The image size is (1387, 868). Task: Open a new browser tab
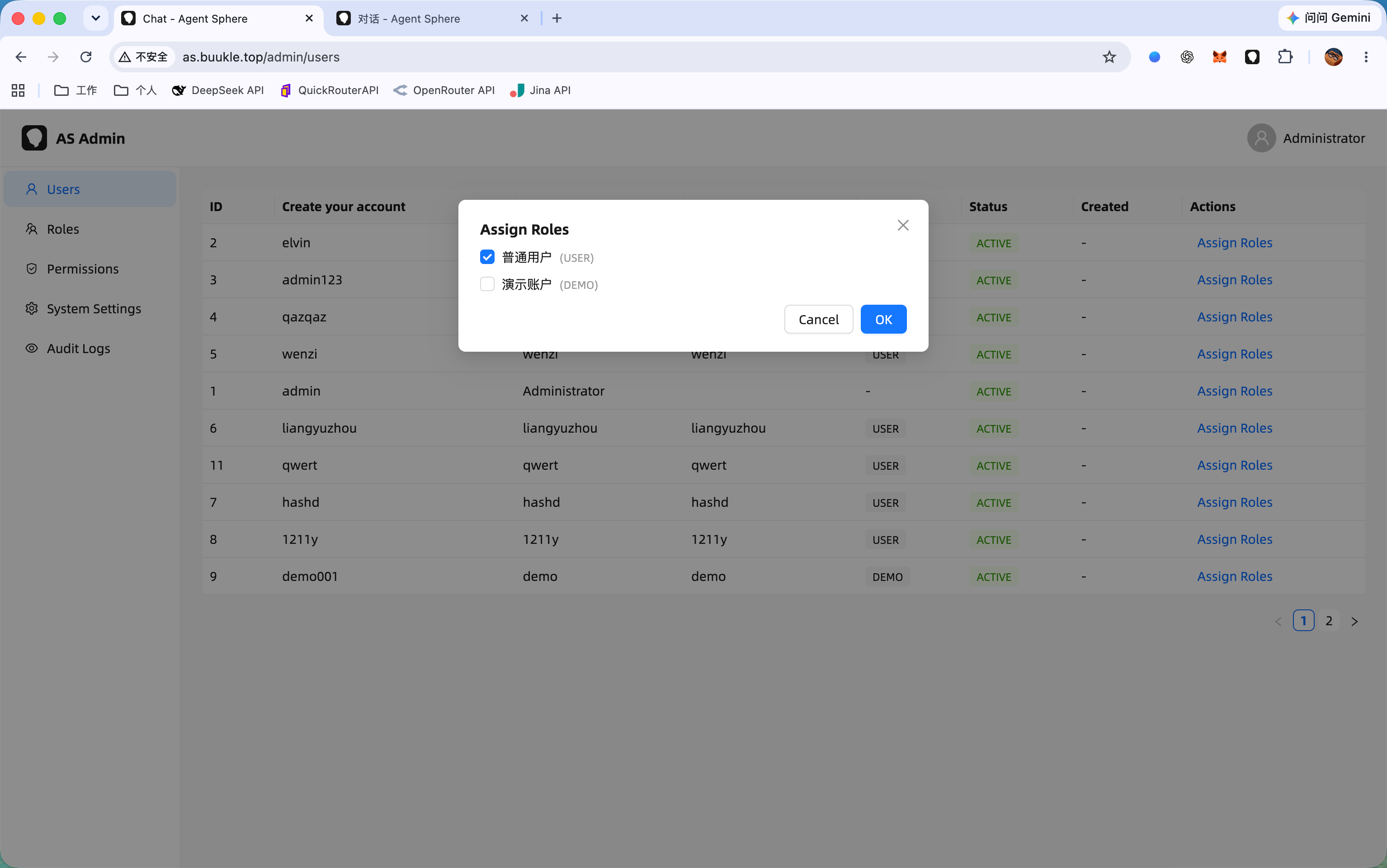[557, 19]
